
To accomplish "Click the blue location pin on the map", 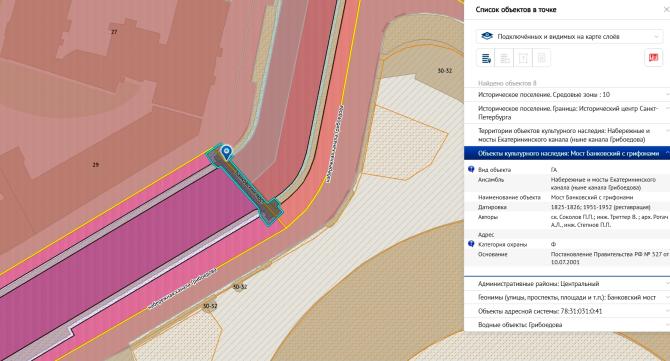I will [x=226, y=152].
